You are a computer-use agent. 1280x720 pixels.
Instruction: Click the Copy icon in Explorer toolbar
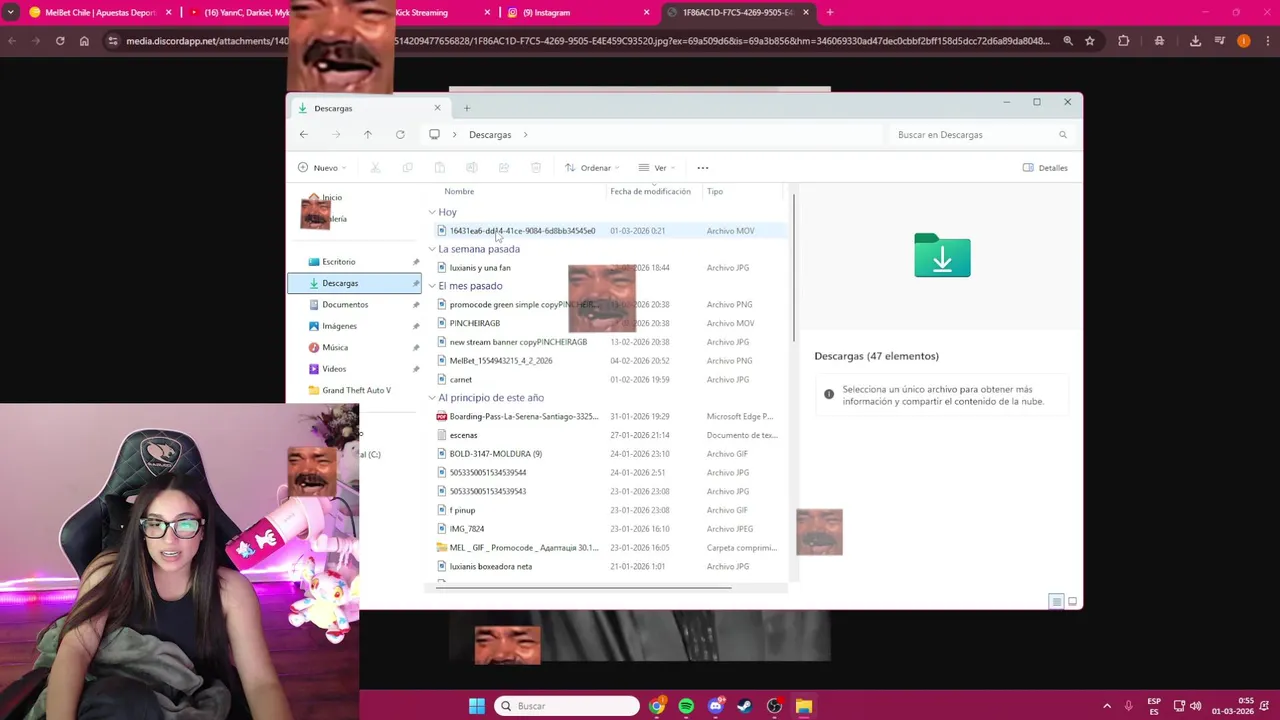pos(407,168)
